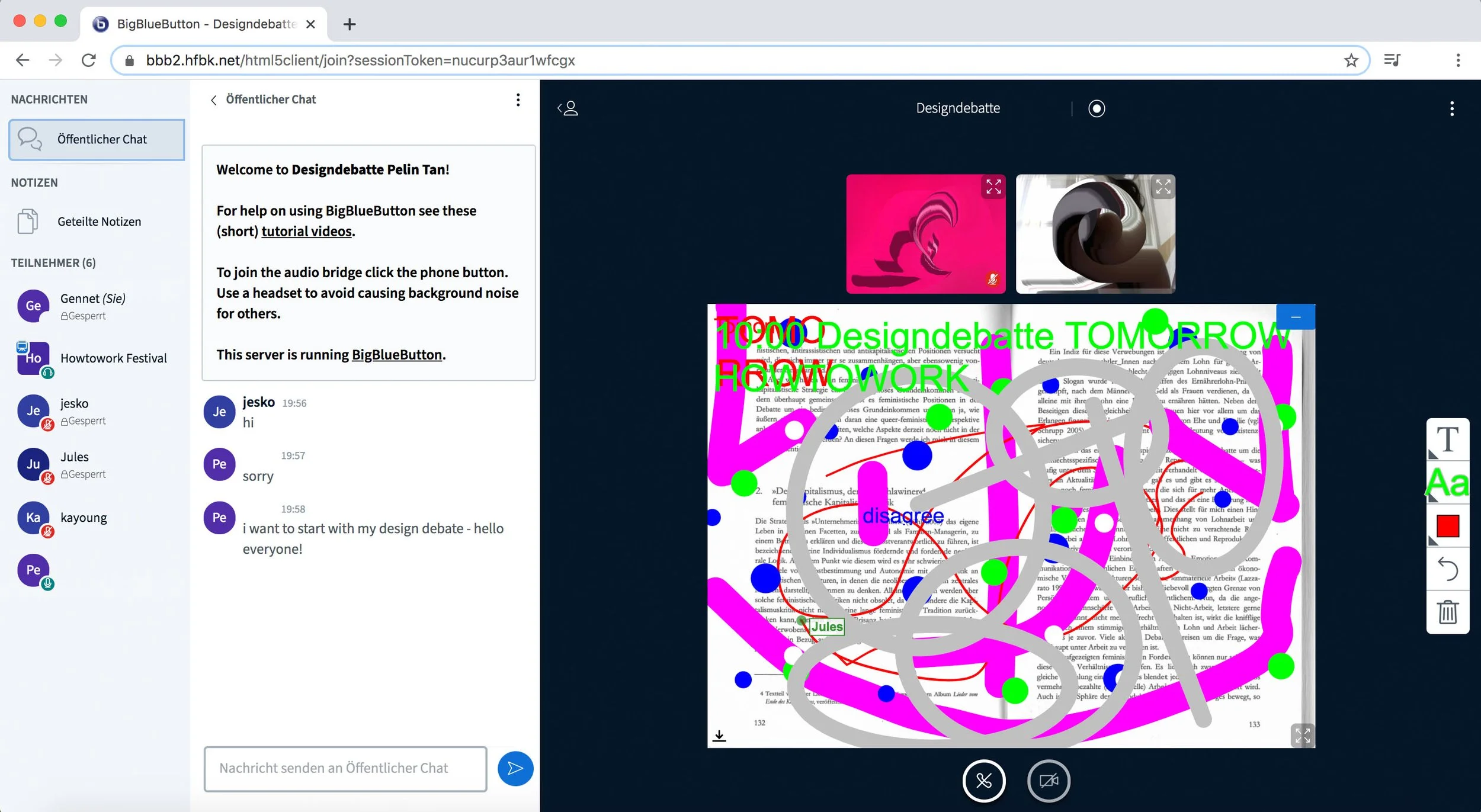This screenshot has height=812, width=1481.
Task: Follow the BigBlueButton link in welcome message
Action: [396, 354]
